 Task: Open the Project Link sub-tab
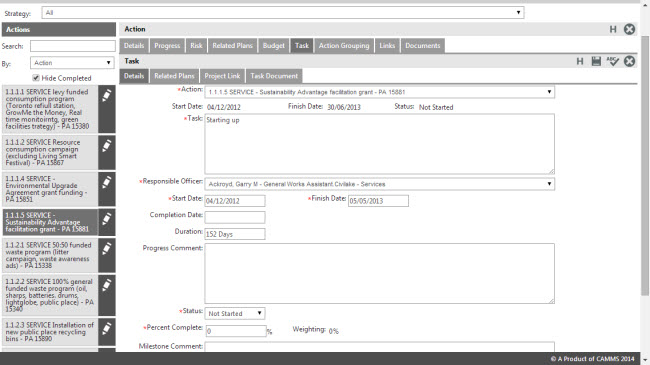click(222, 76)
